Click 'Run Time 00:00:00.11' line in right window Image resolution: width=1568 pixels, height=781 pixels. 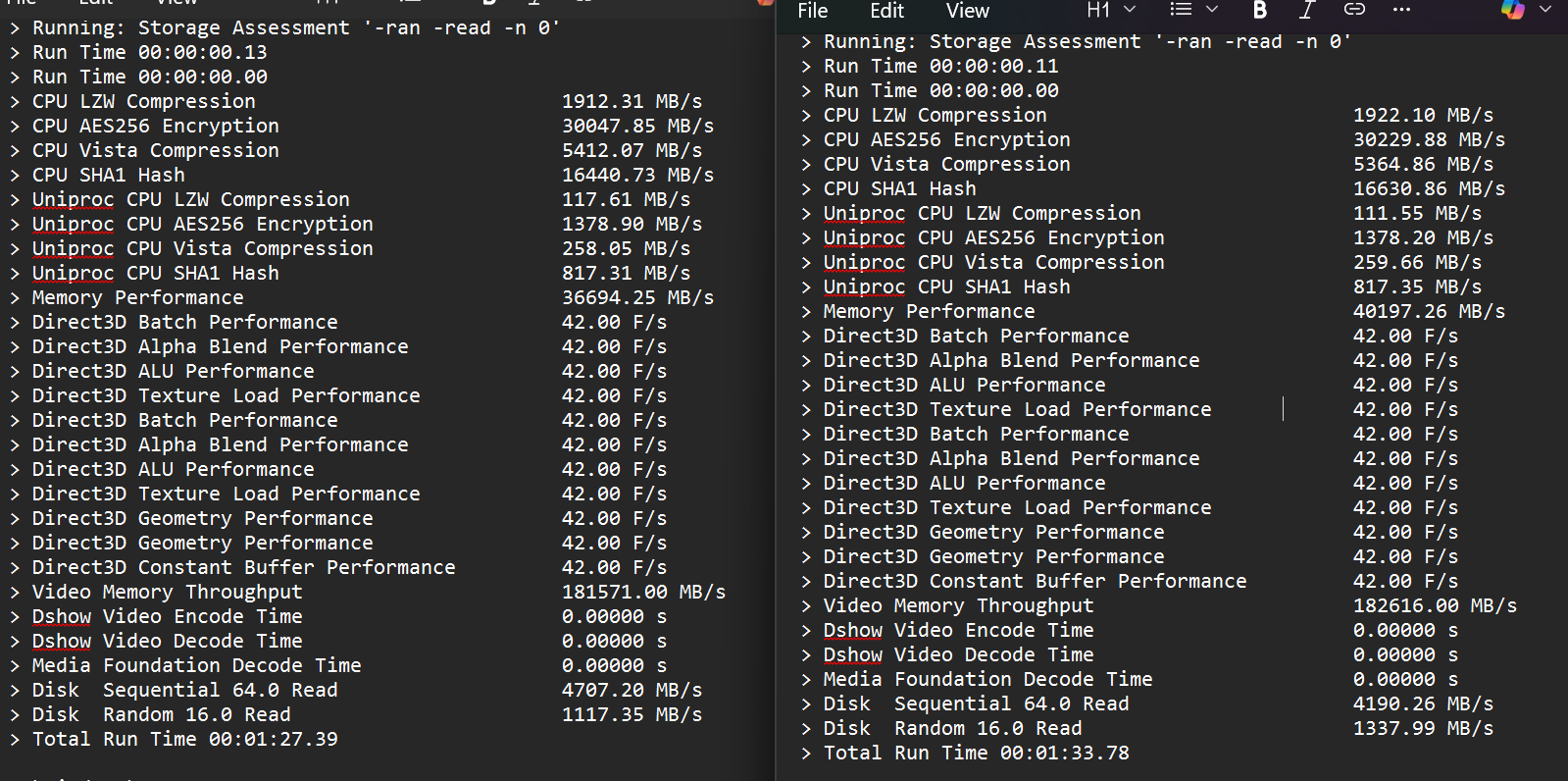pos(940,66)
